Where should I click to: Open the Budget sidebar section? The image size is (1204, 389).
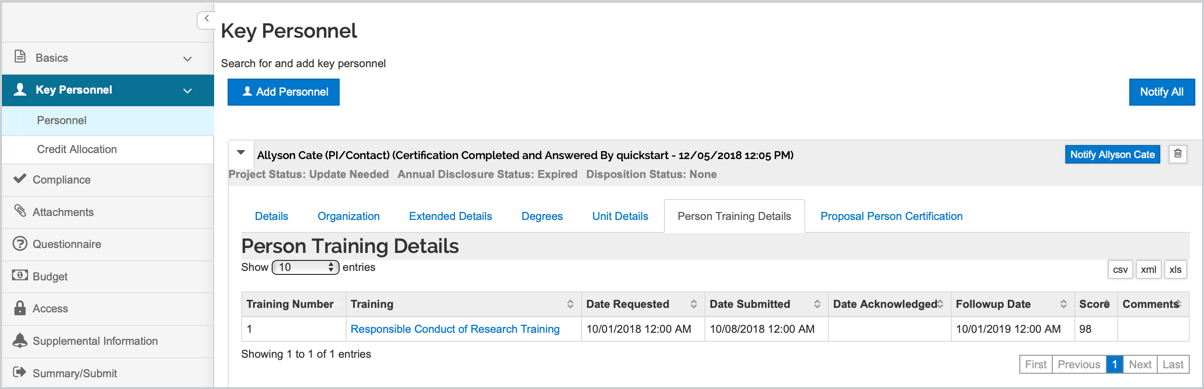pyautogui.click(x=107, y=276)
